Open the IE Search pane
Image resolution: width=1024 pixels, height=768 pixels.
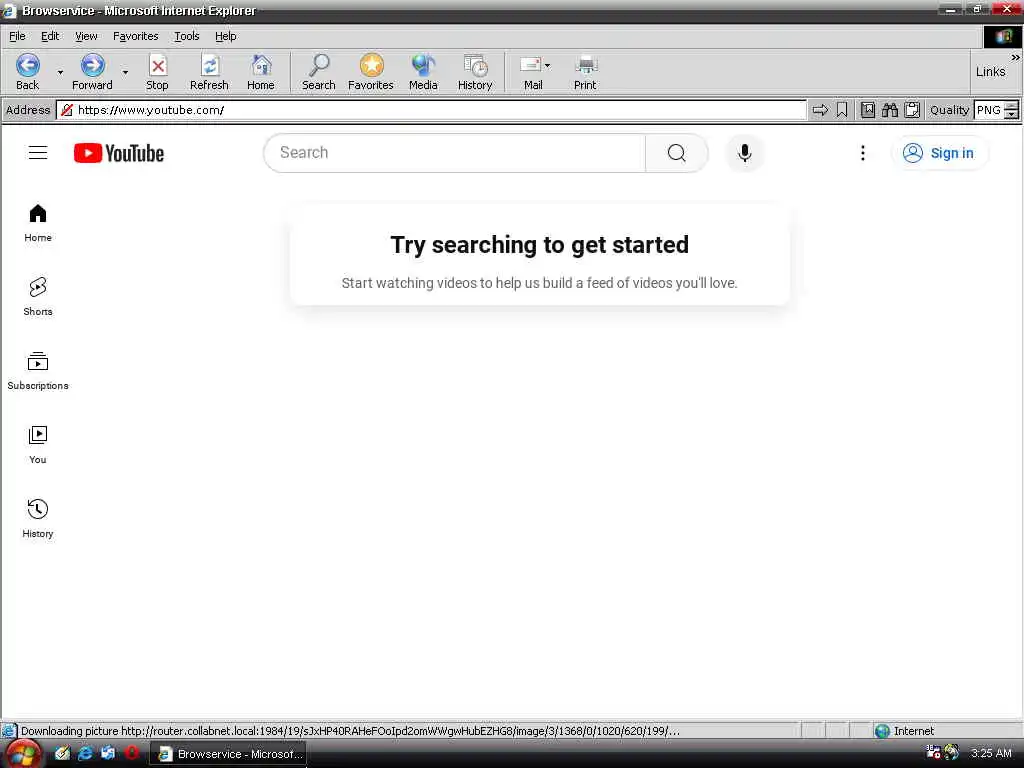click(319, 72)
